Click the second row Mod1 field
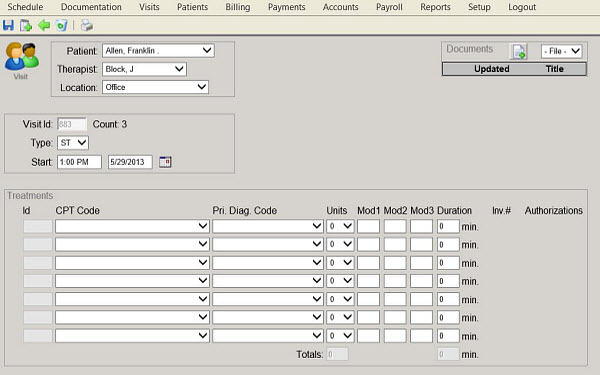600x375 pixels. tap(368, 244)
